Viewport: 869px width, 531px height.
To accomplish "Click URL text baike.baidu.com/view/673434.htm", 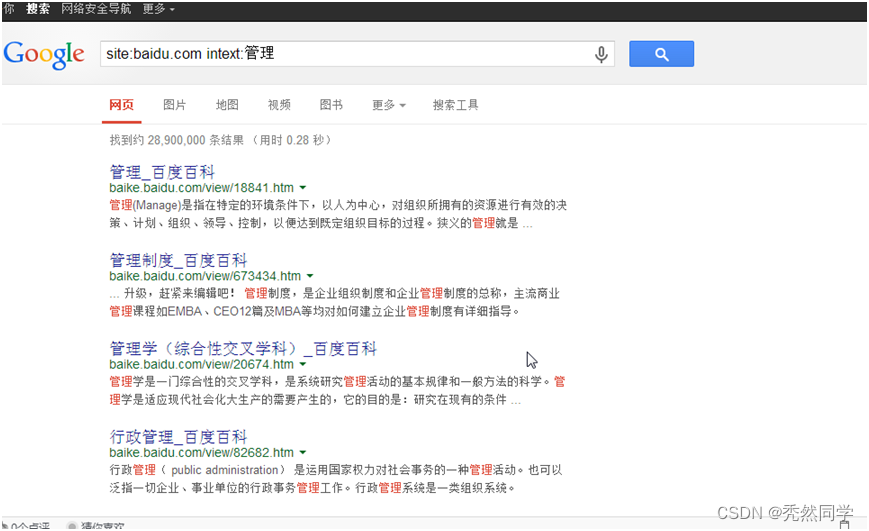I will [x=205, y=276].
